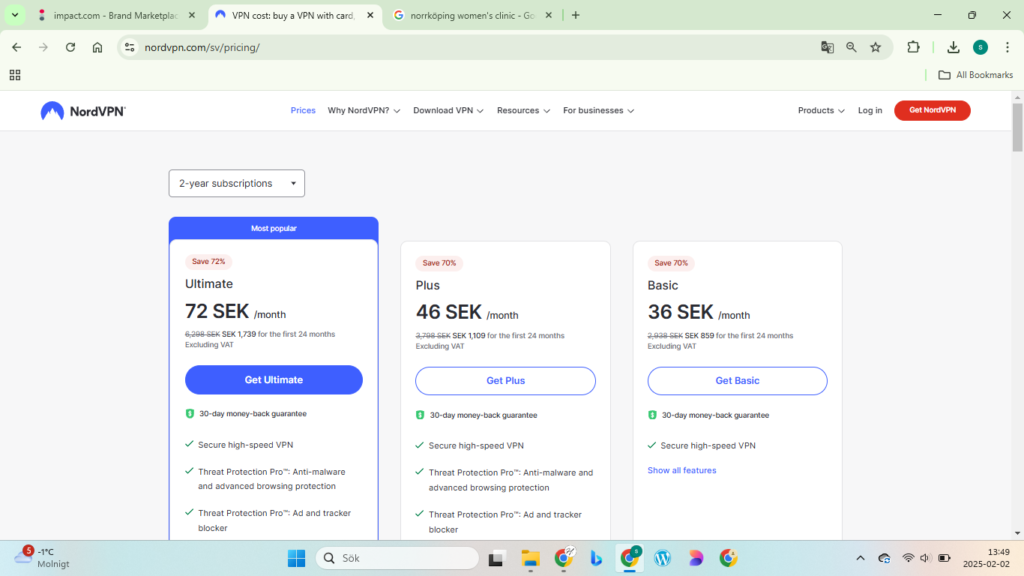The width and height of the screenshot is (1024, 576).
Task: Open File Explorer from the taskbar
Action: click(x=530, y=558)
